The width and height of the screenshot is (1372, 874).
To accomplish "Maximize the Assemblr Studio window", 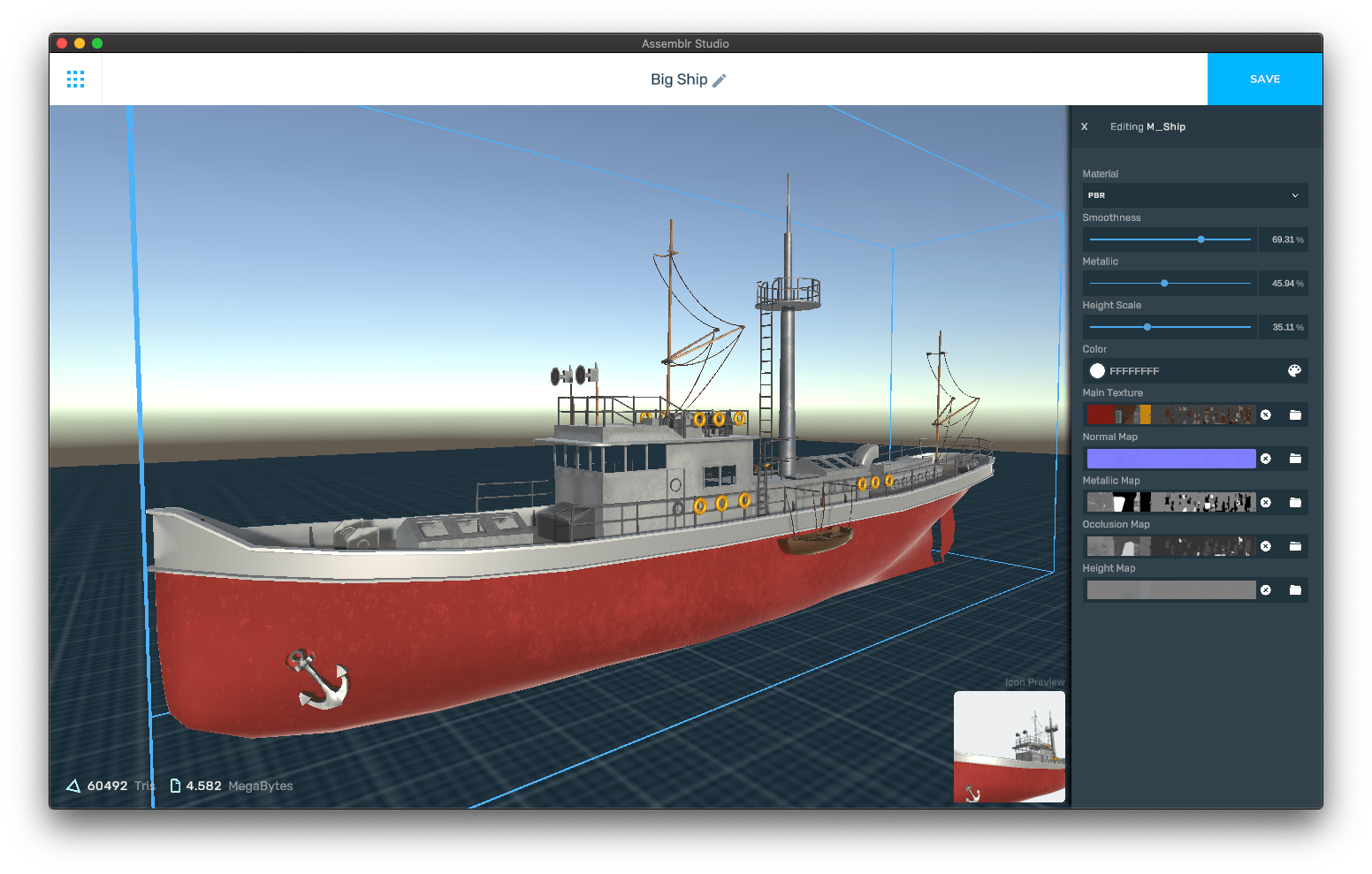I will 97,43.
